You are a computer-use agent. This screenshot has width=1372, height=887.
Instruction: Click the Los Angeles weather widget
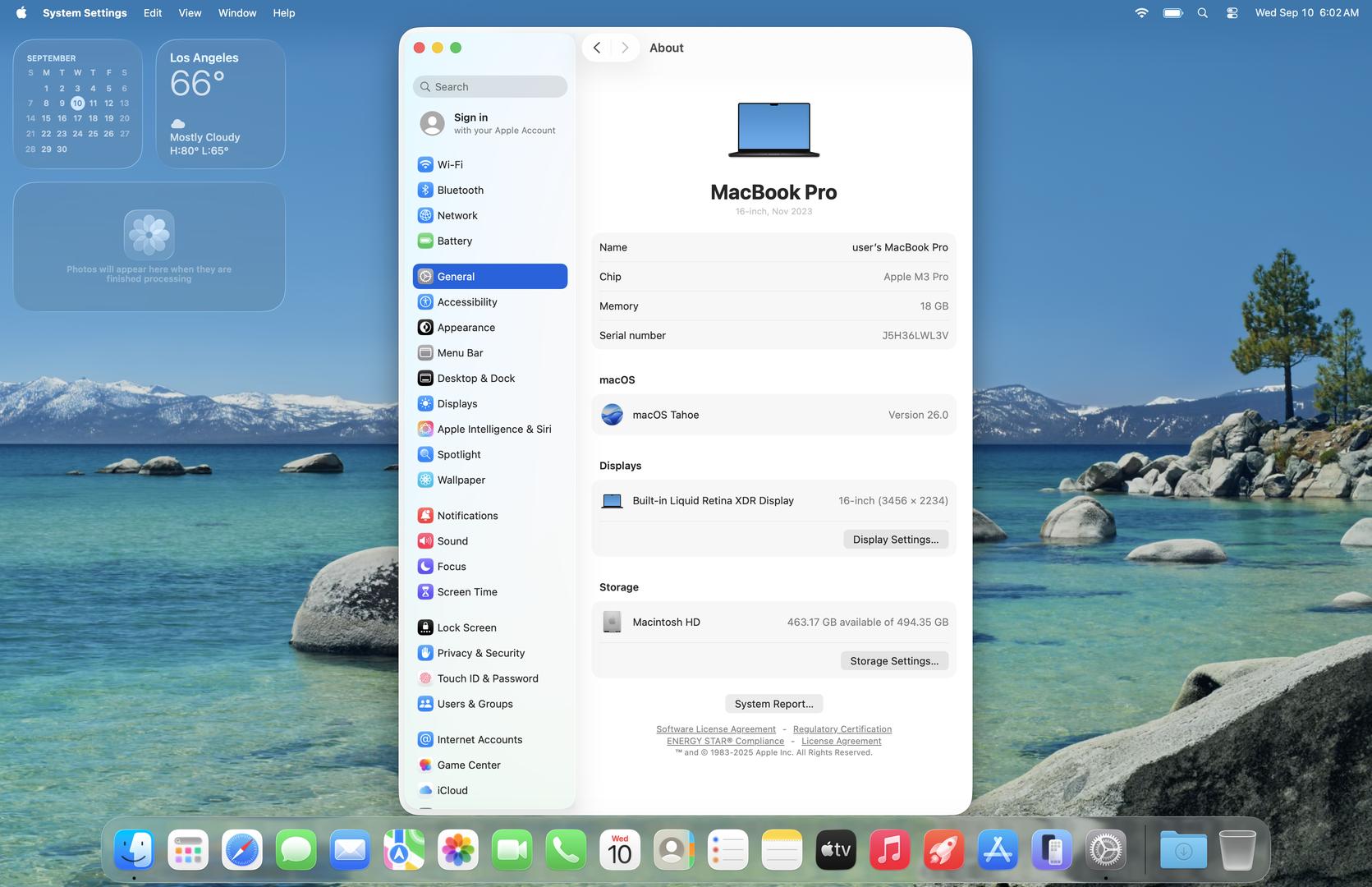[x=221, y=103]
